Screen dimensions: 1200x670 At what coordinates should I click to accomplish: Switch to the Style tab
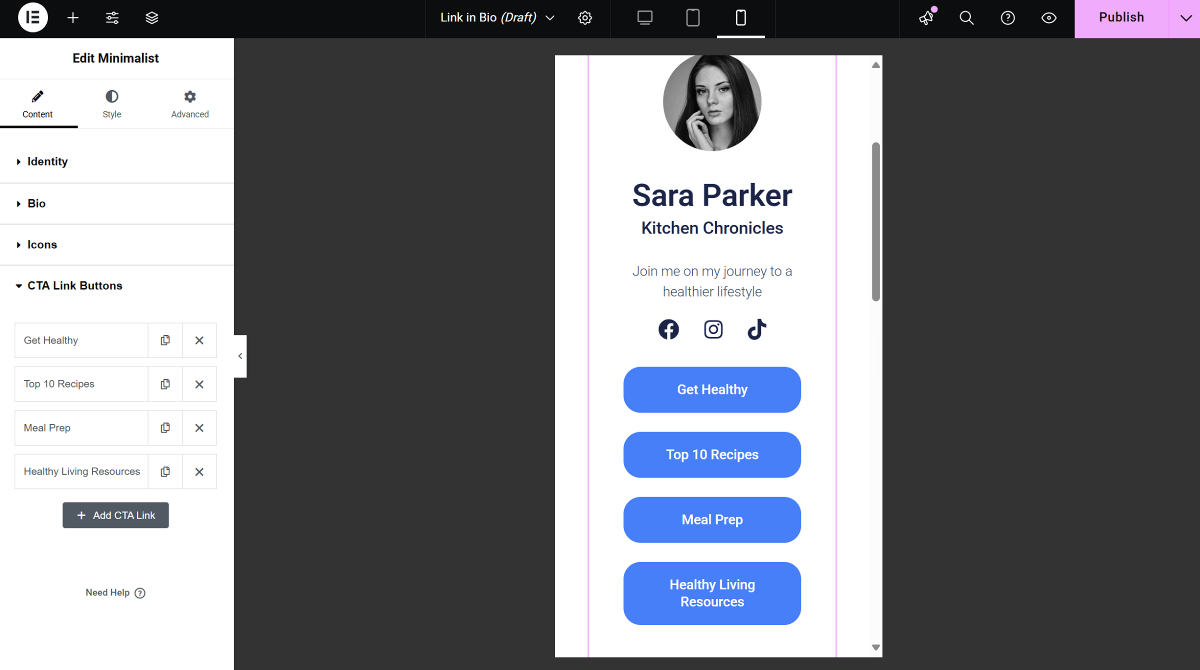pos(112,104)
